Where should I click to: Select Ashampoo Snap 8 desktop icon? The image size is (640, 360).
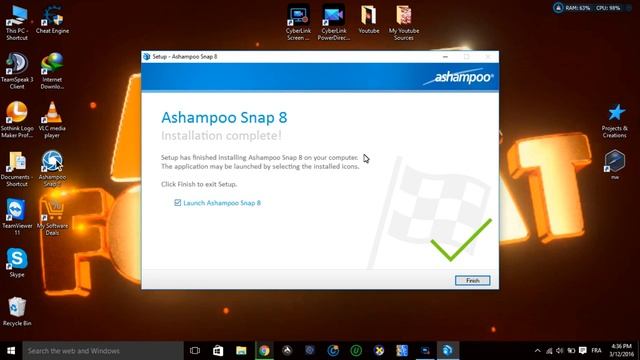click(x=52, y=169)
